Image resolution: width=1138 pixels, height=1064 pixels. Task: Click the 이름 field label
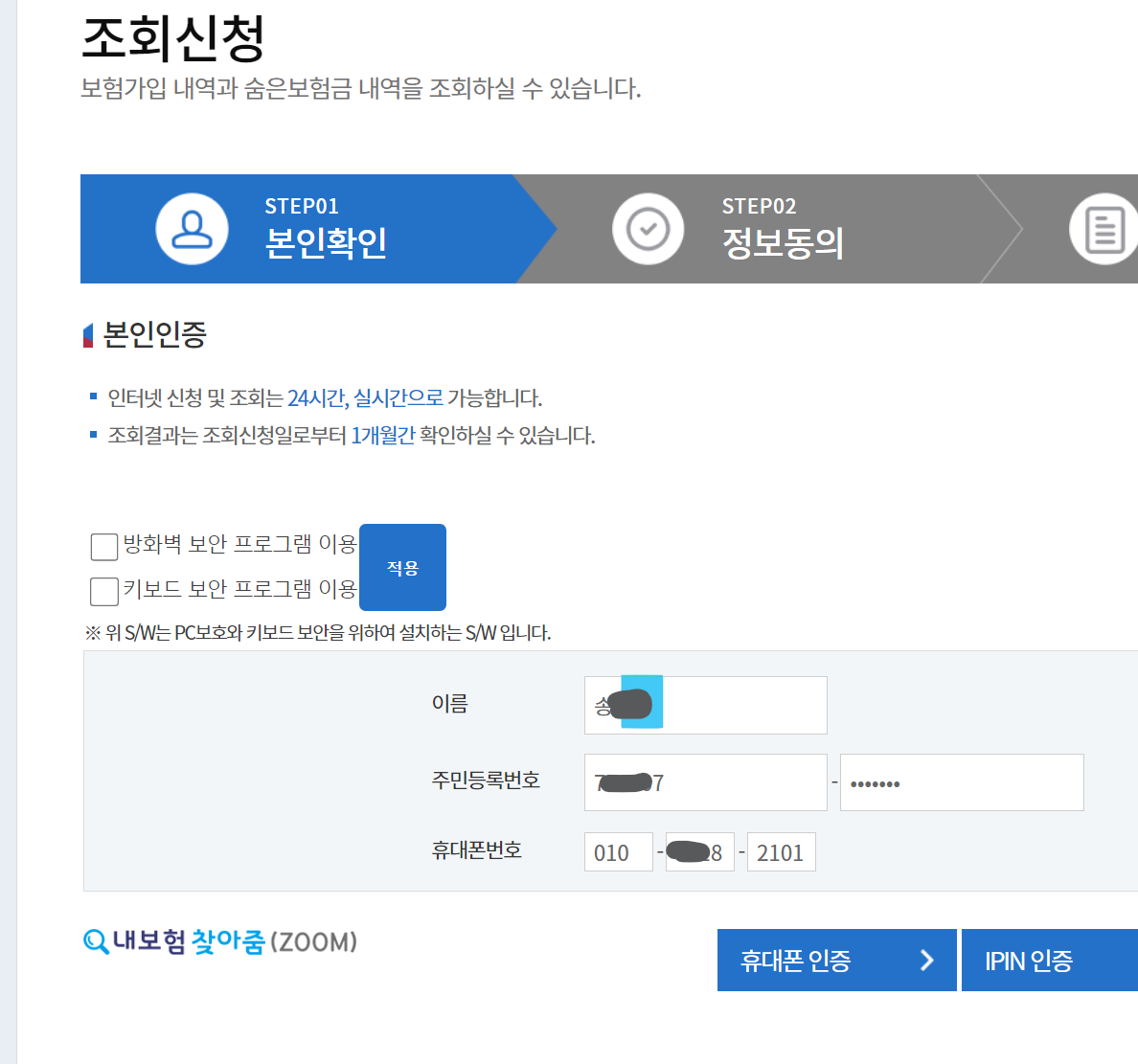click(450, 703)
